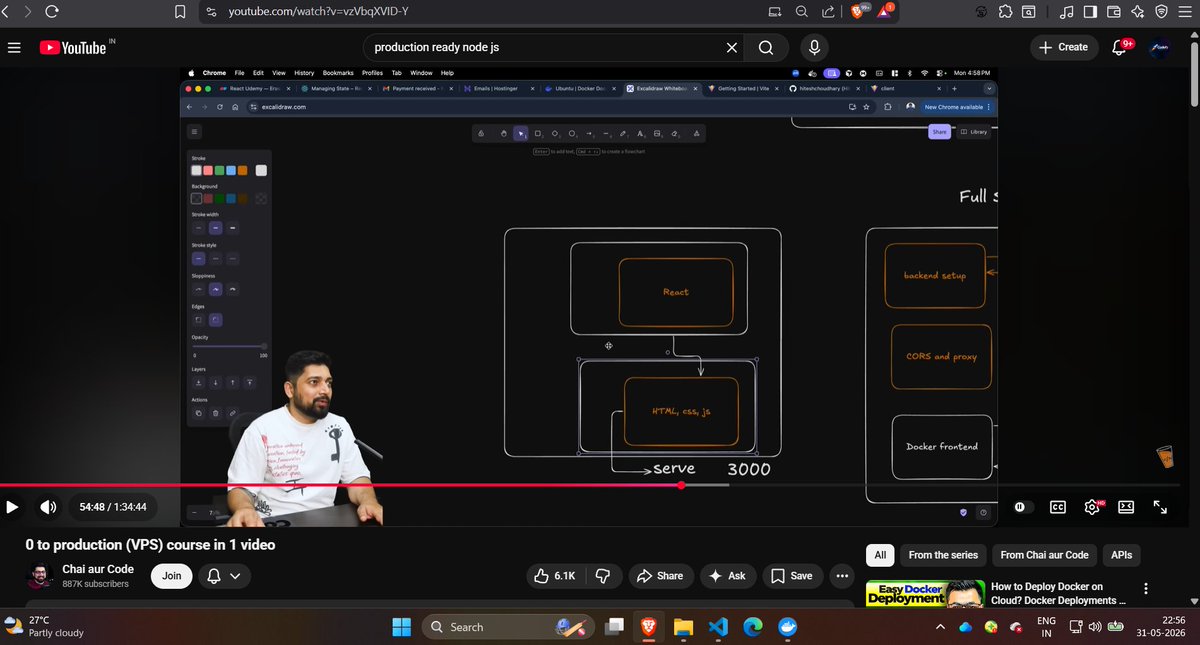Open Docker Desktop from the taskbar
The width and height of the screenshot is (1200, 645).
click(788, 627)
